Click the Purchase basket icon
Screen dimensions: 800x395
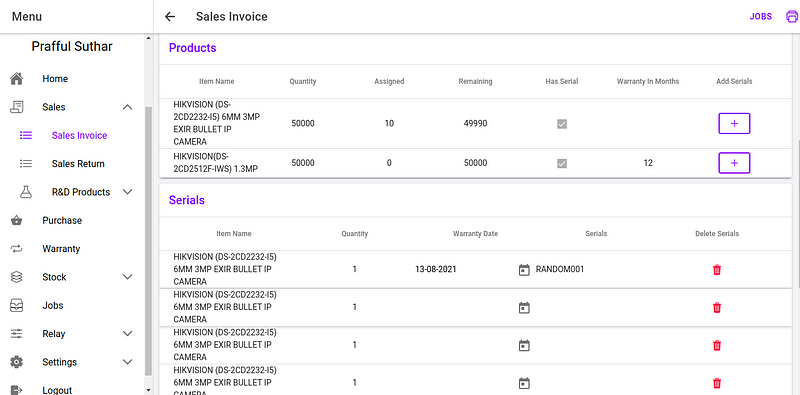click(x=17, y=220)
